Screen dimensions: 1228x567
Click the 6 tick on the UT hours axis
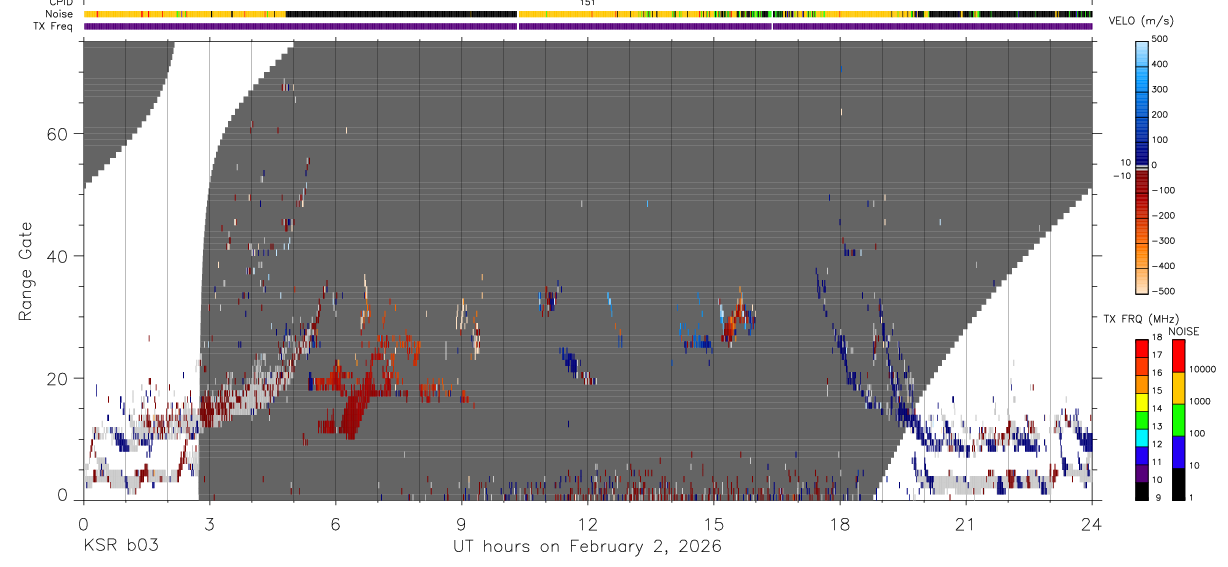point(336,524)
